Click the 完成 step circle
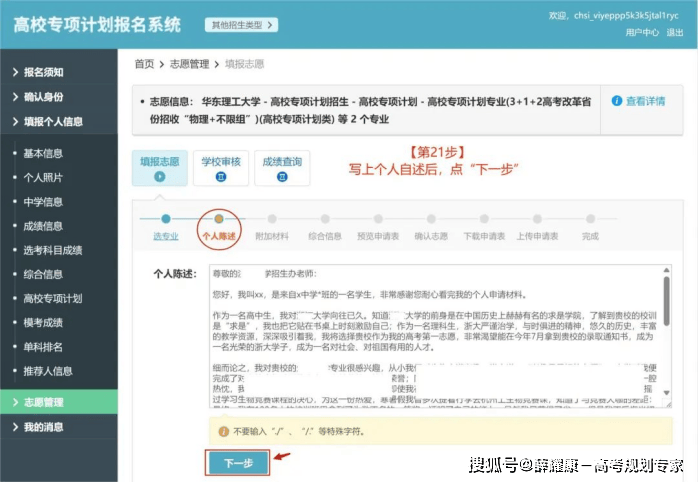 [590, 219]
